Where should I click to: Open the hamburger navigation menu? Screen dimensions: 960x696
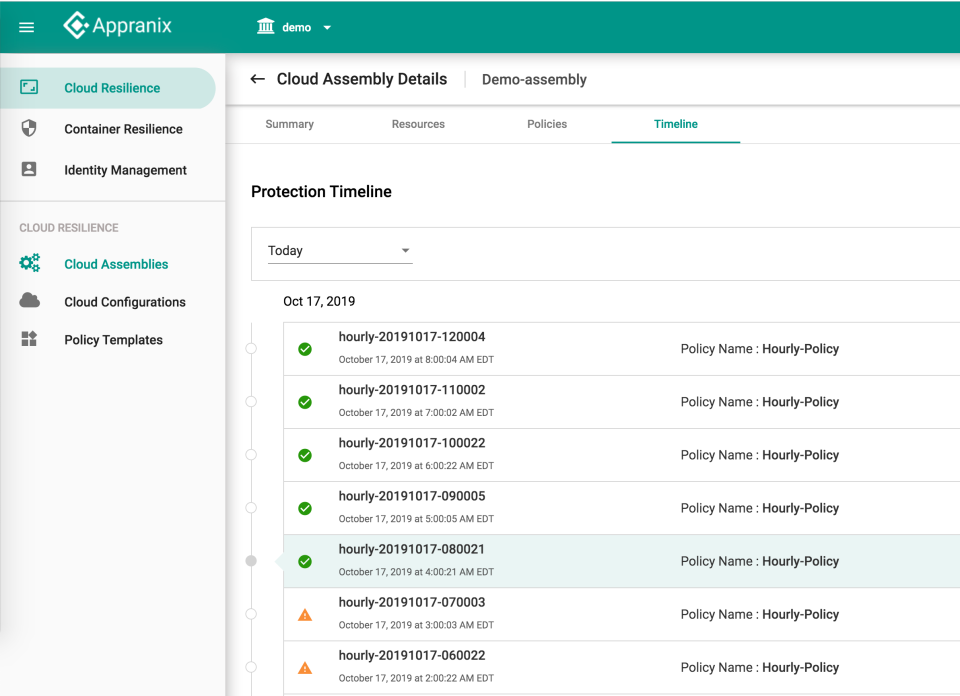26,27
